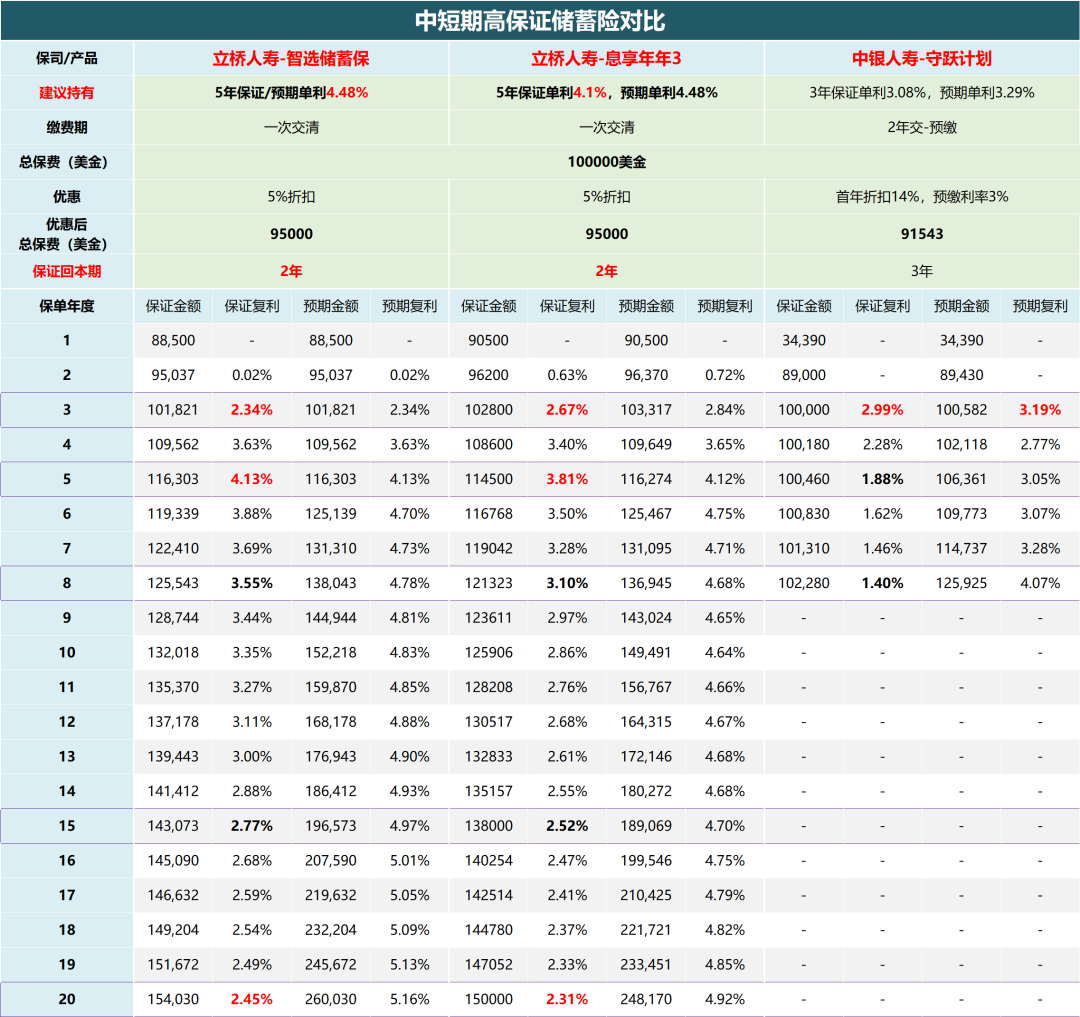Click the 首年折扣14%，预缴利率3% discount cell

coord(921,197)
